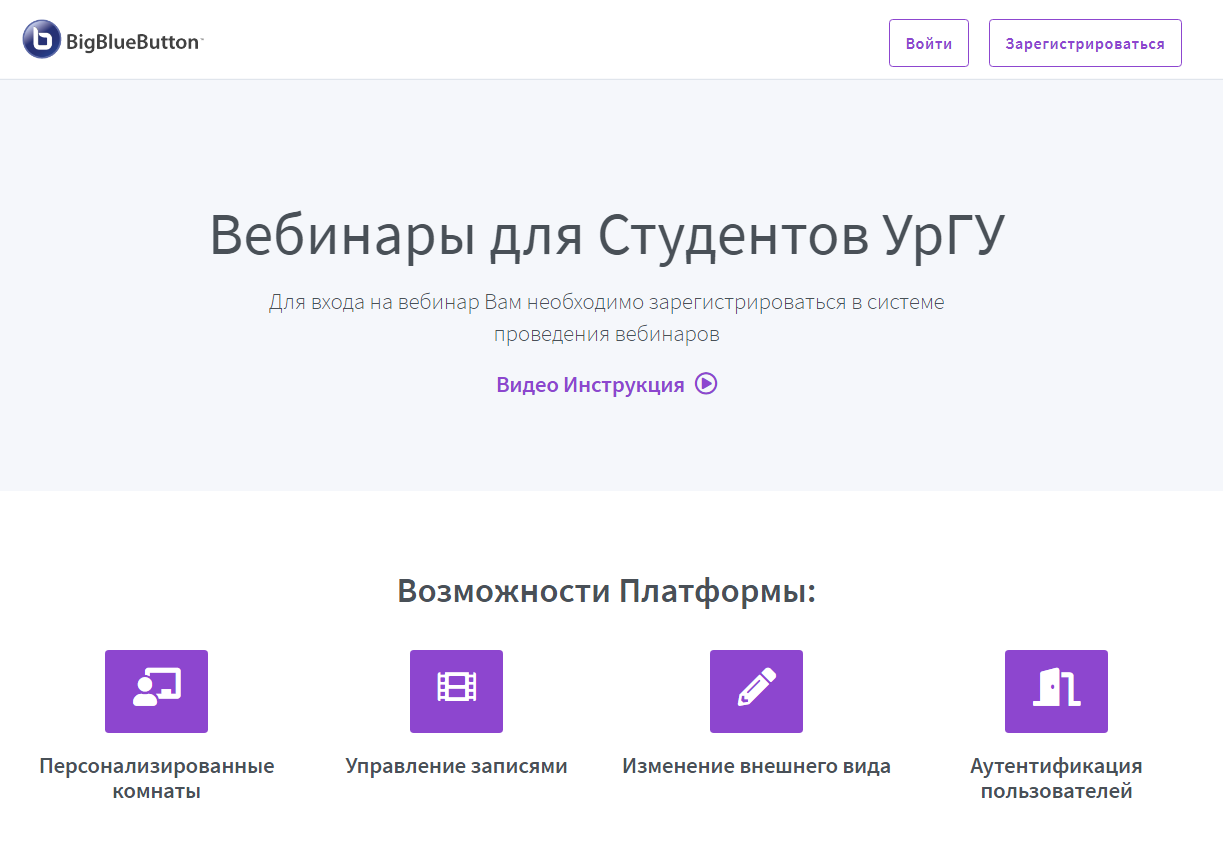Click the BigBlueButton "b" logo emblem
The width and height of the screenshot is (1223, 849).
coord(42,40)
